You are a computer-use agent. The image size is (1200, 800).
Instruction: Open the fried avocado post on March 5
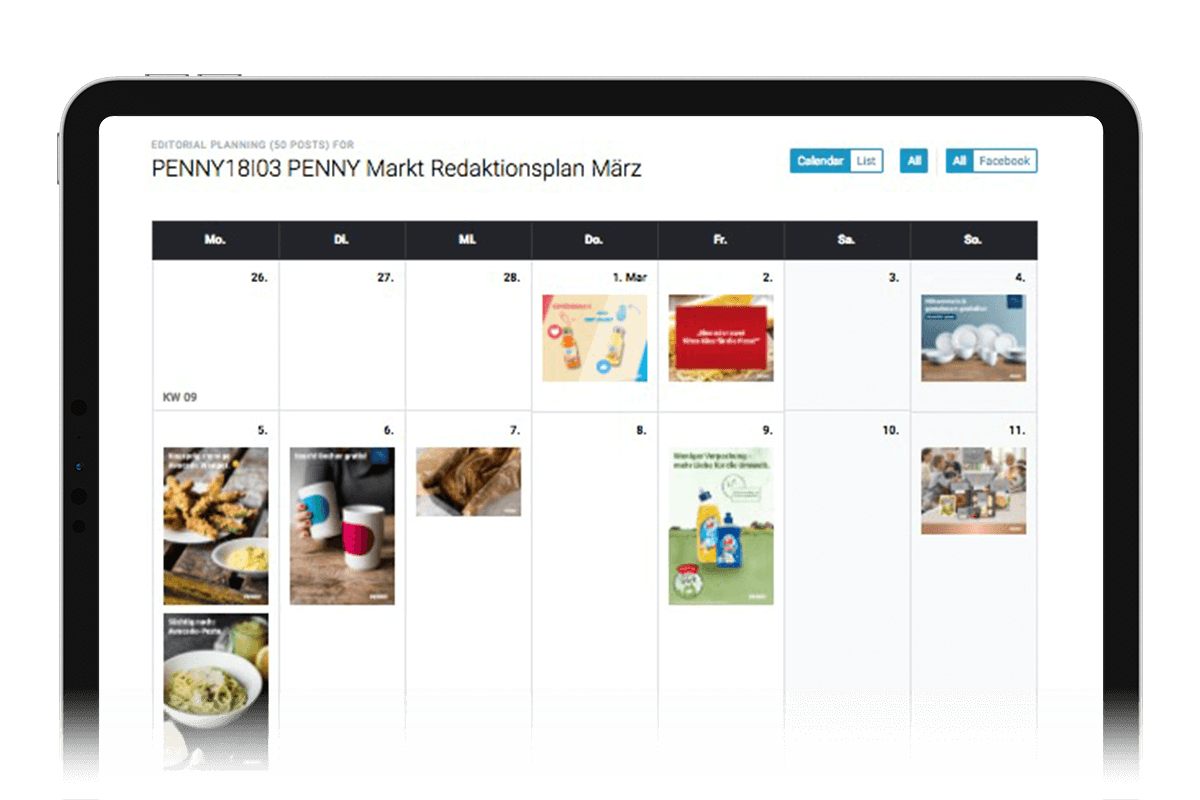pyautogui.click(x=216, y=526)
